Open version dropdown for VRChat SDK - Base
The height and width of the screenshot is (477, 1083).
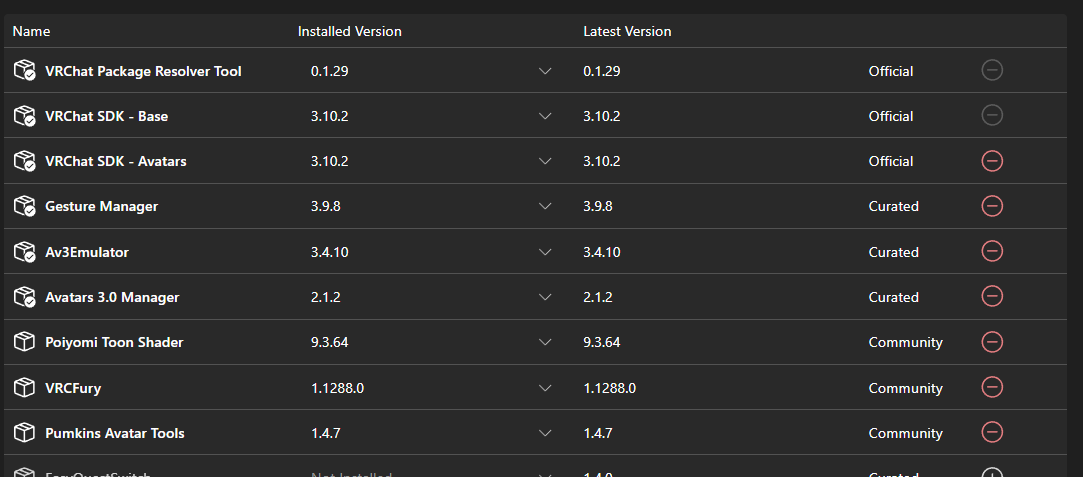coord(545,116)
